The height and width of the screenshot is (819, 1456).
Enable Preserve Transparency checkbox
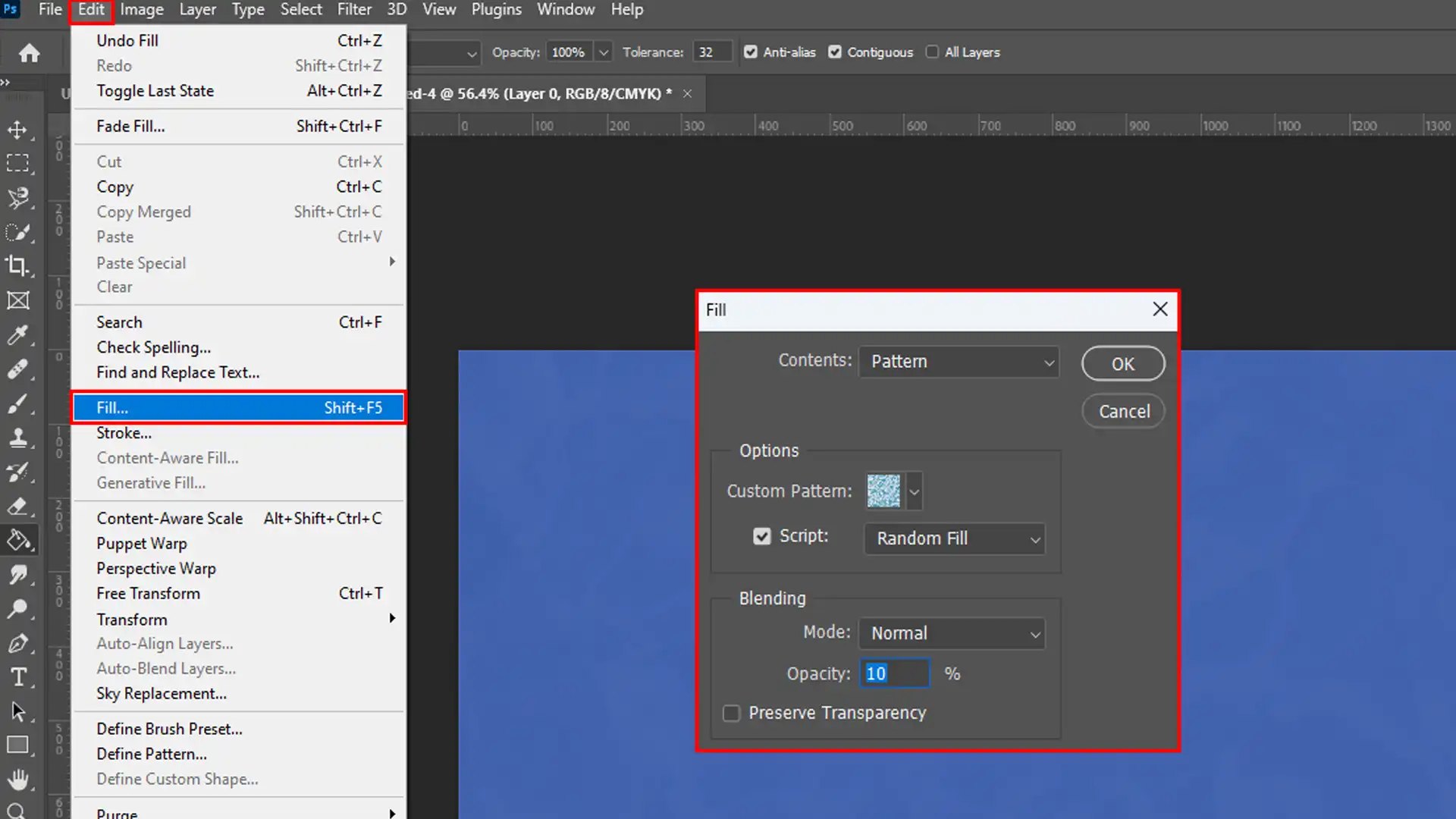(x=731, y=714)
